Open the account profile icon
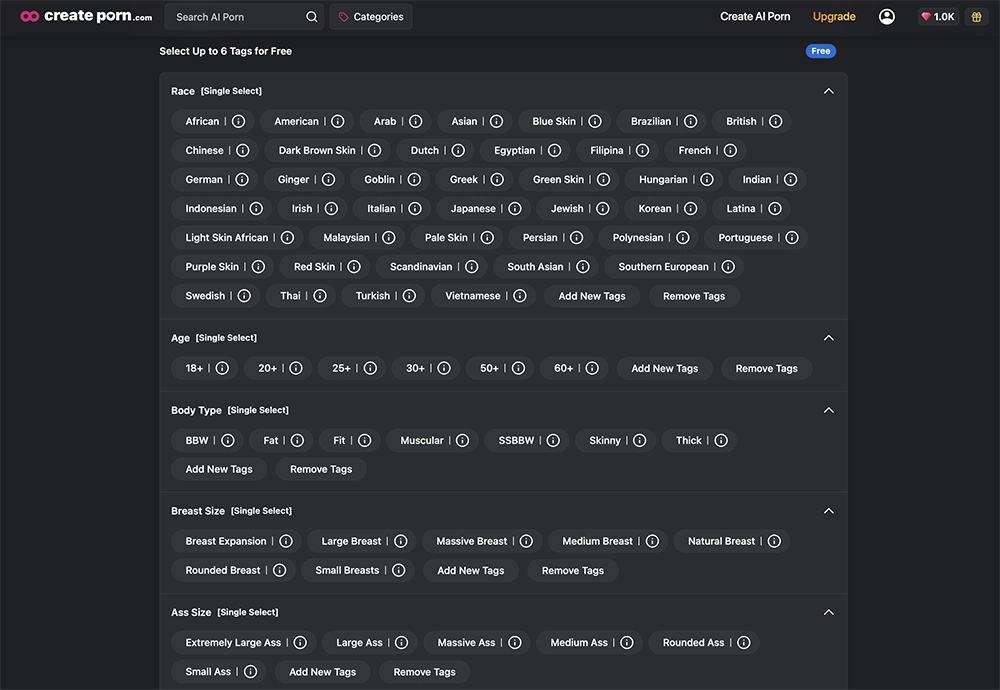This screenshot has height=690, width=1000. pyautogui.click(x=886, y=16)
